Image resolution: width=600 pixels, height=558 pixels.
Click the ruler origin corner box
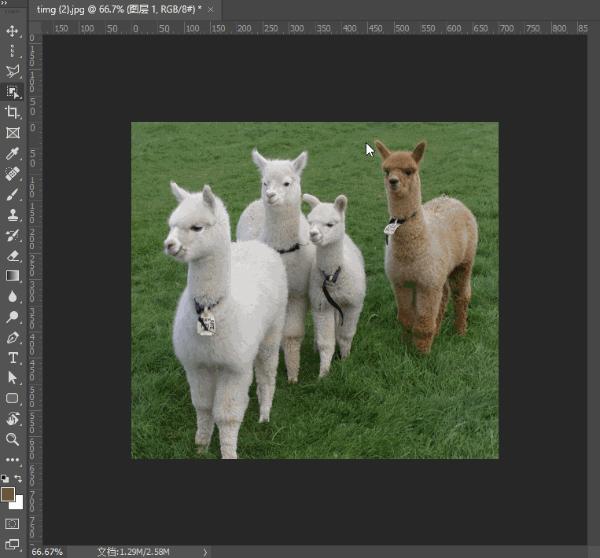(35, 28)
